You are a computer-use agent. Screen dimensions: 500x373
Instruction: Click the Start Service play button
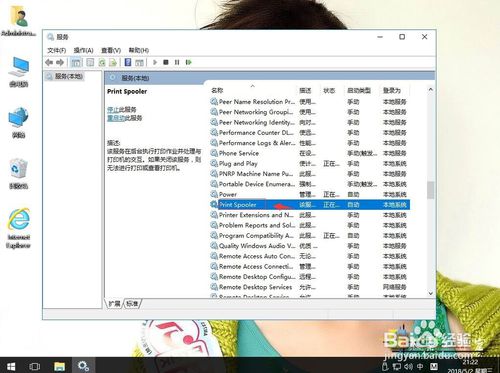[155, 62]
